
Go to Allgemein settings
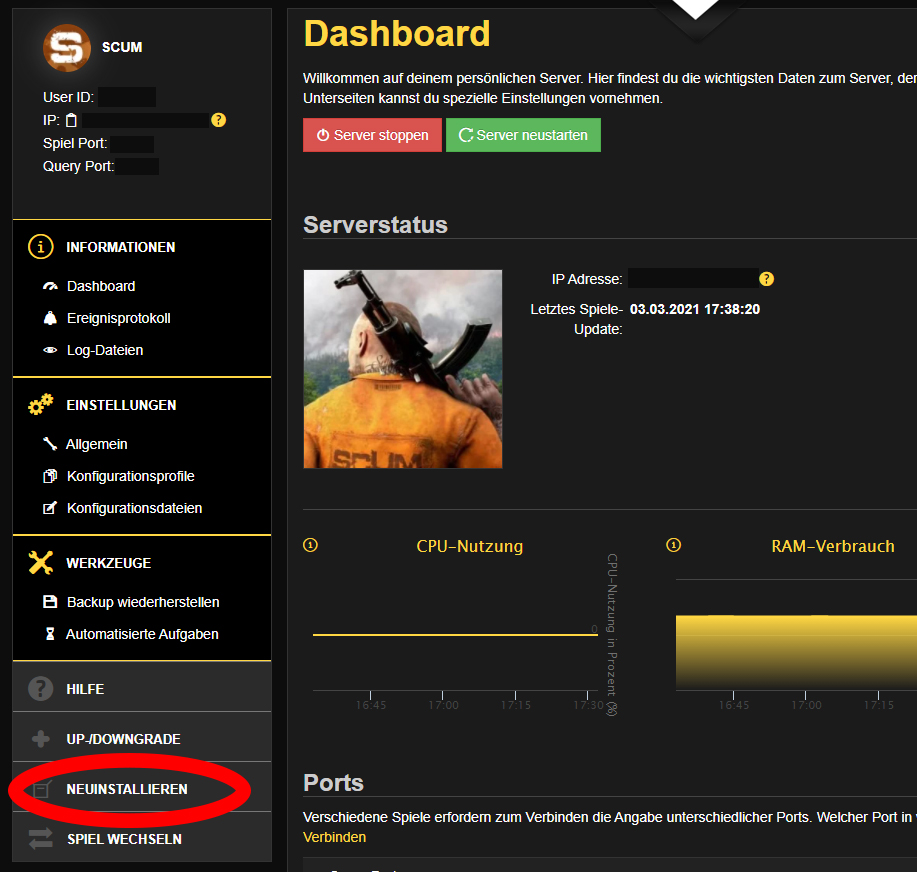click(96, 444)
